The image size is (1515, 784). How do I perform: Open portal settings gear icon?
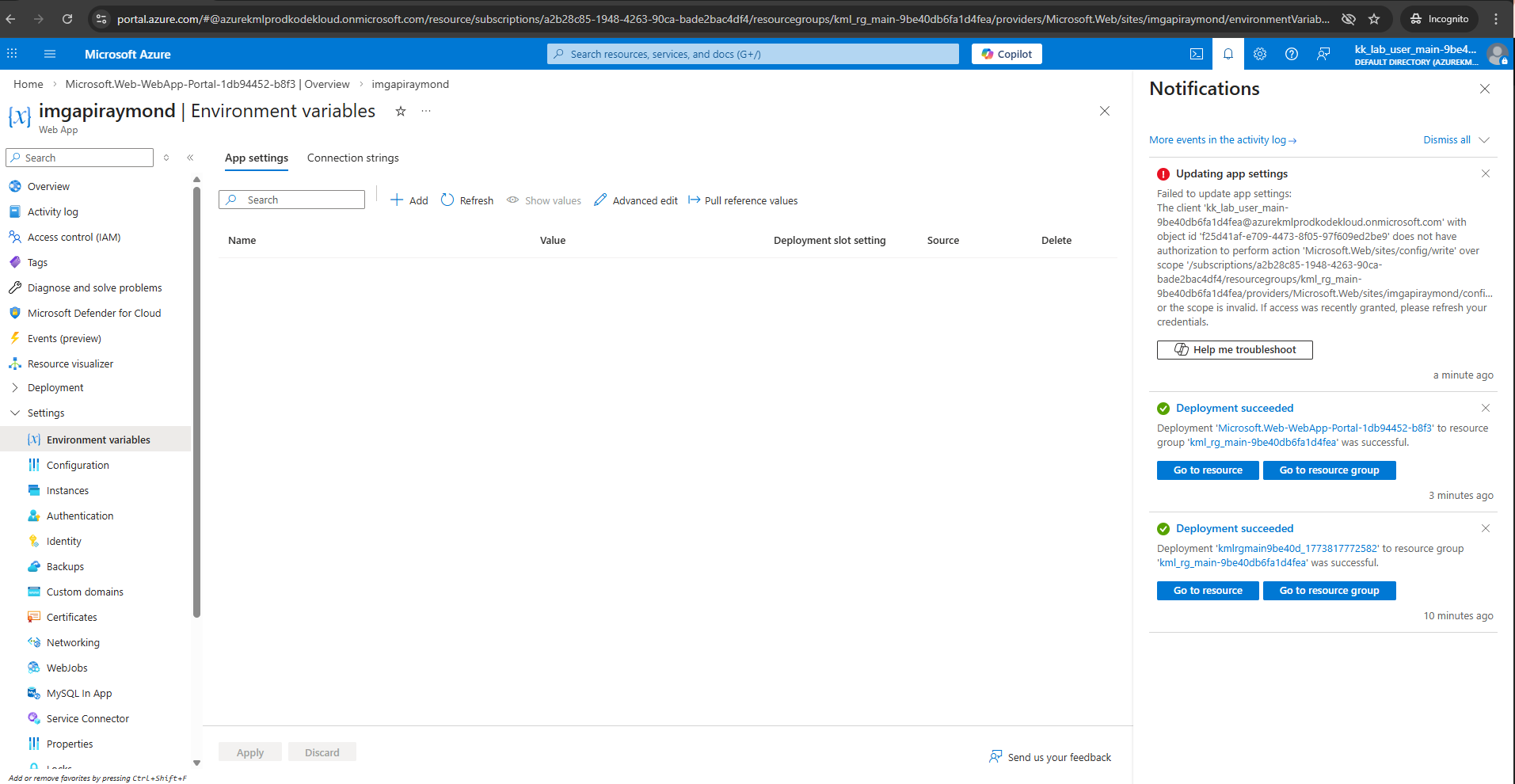click(1260, 54)
